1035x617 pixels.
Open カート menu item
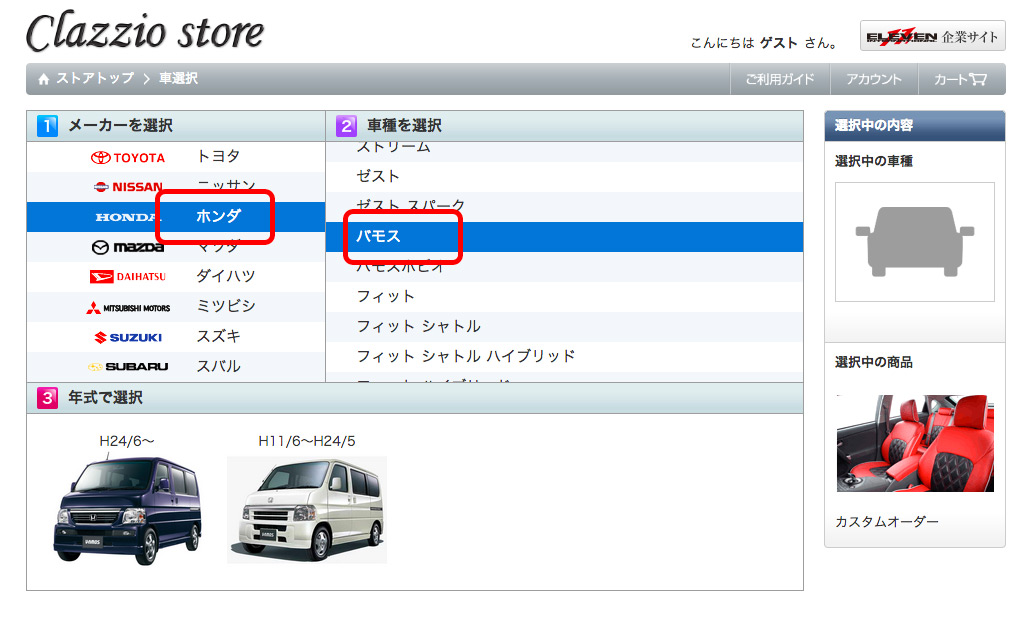[x=961, y=79]
